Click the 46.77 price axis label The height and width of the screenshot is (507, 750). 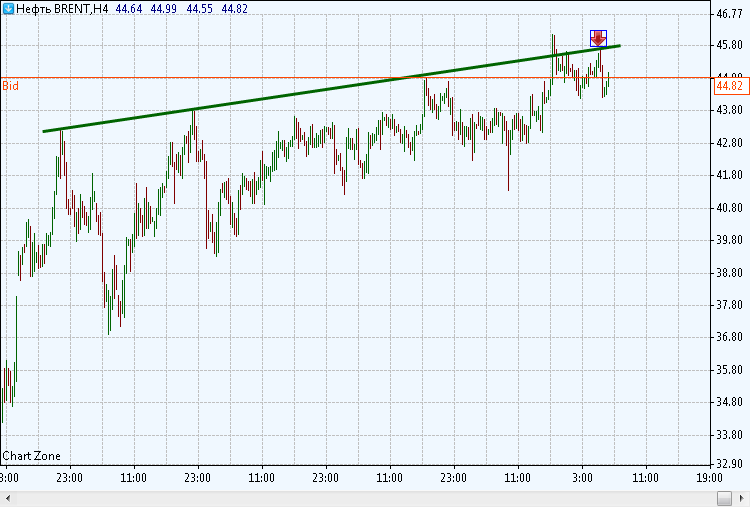coord(730,13)
